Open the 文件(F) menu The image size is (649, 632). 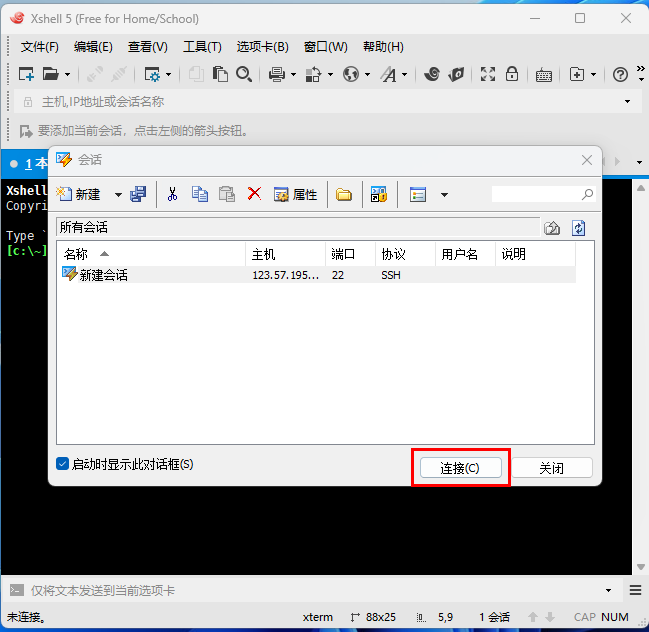(40, 47)
